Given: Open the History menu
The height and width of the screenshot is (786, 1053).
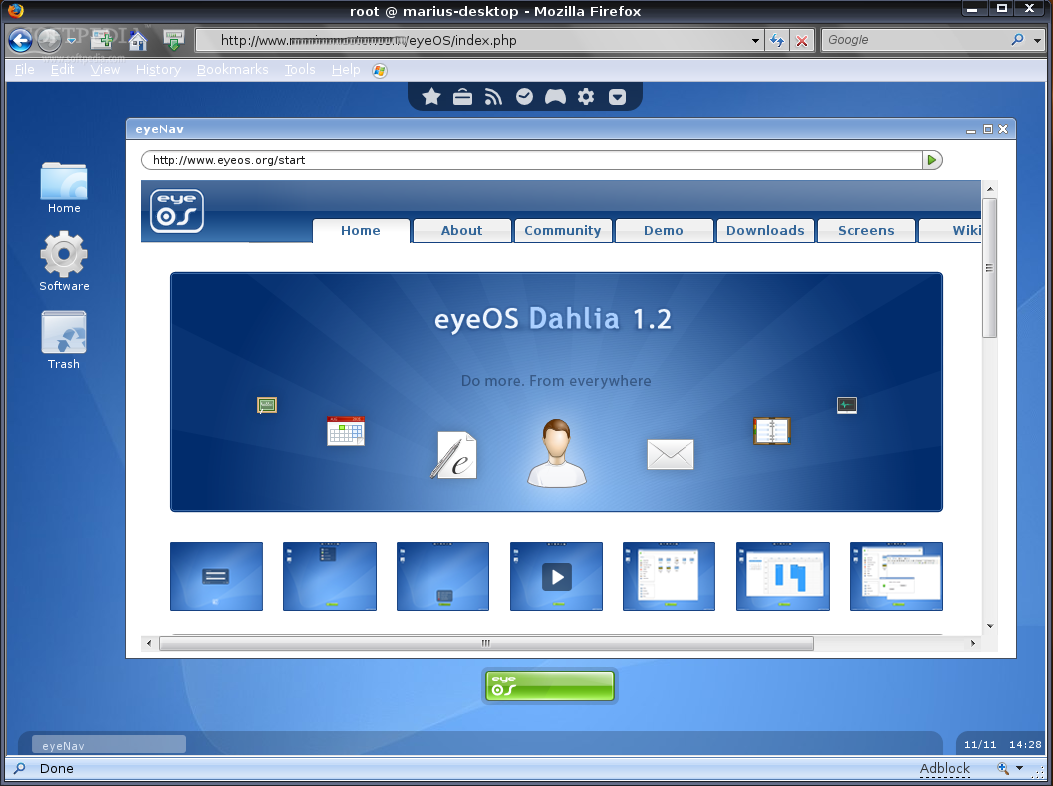Looking at the screenshot, I should click(158, 70).
